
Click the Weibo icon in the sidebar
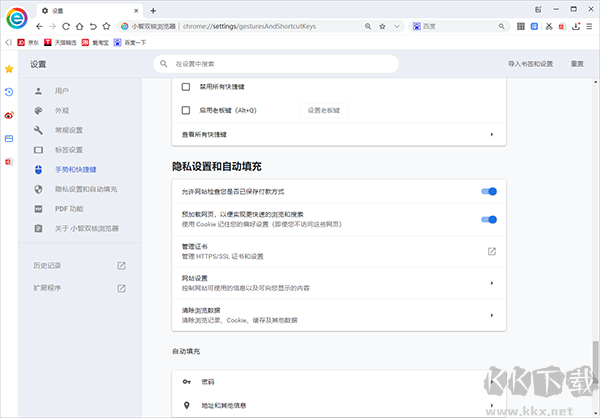[9, 115]
